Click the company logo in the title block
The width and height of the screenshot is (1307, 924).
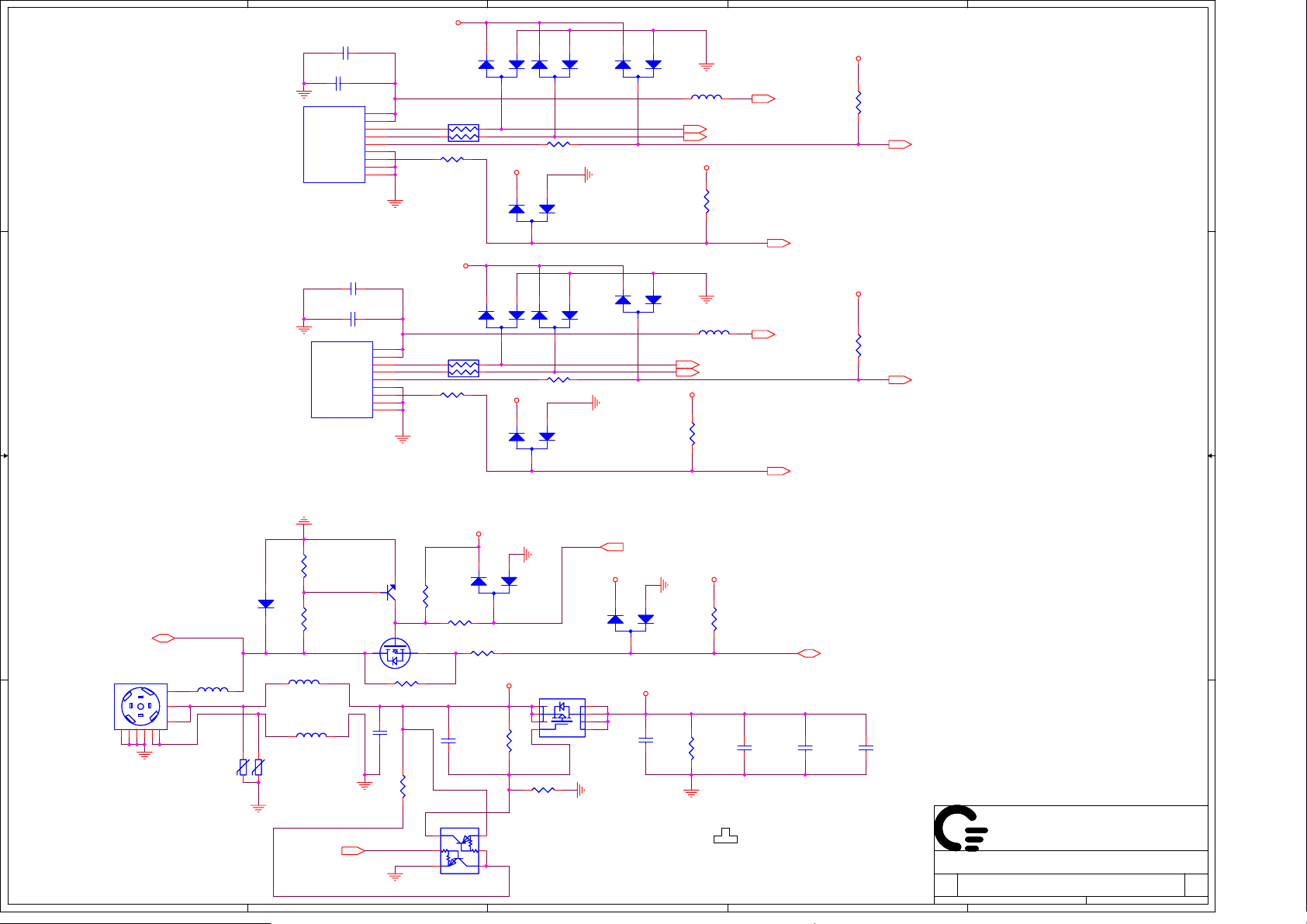(960, 829)
